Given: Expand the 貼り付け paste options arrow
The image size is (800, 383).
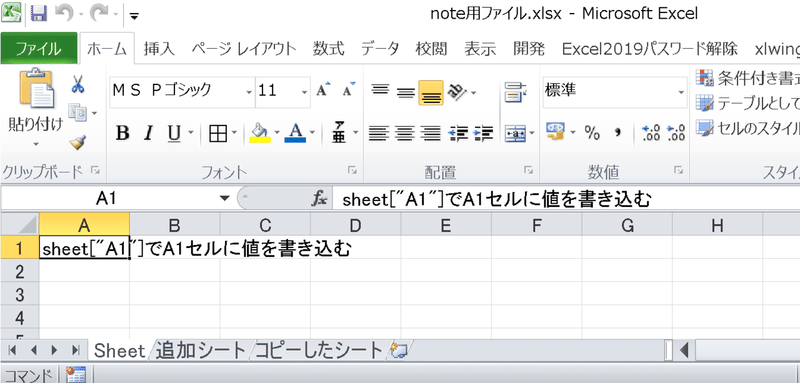Looking at the screenshot, I should 36,144.
